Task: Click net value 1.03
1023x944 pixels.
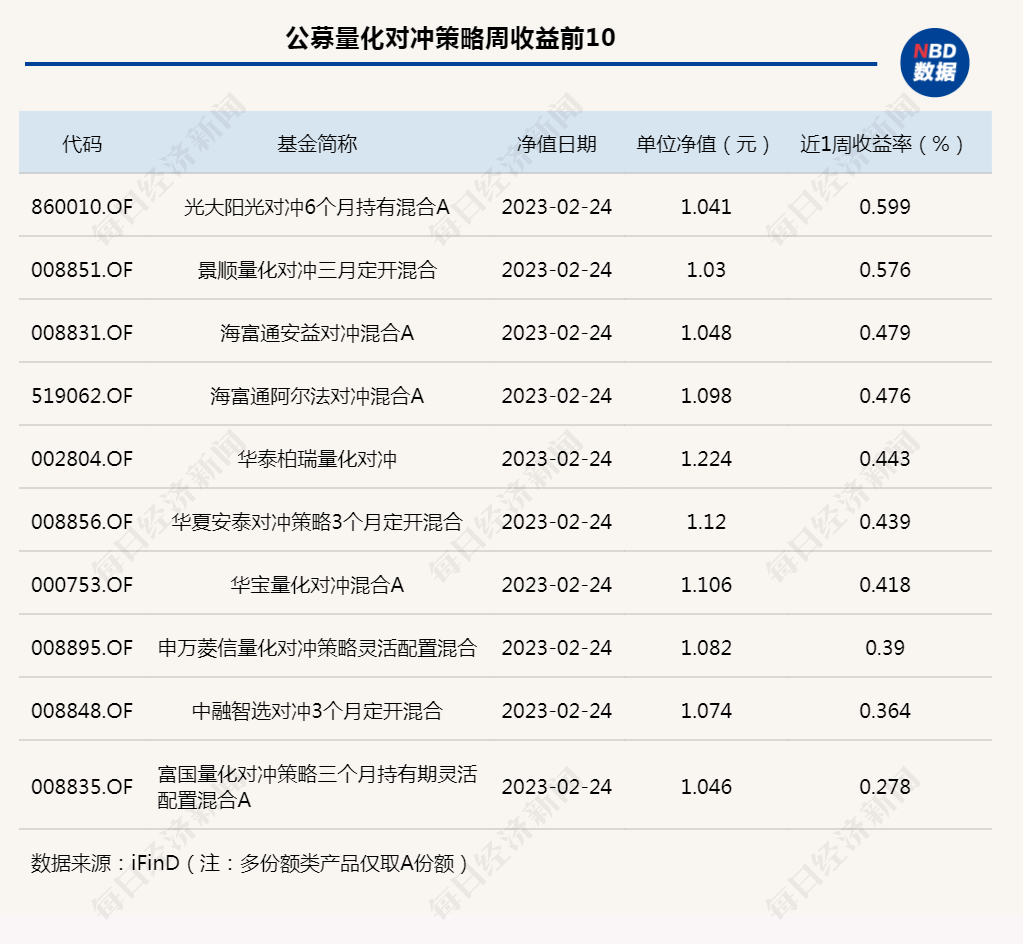Action: click(706, 270)
